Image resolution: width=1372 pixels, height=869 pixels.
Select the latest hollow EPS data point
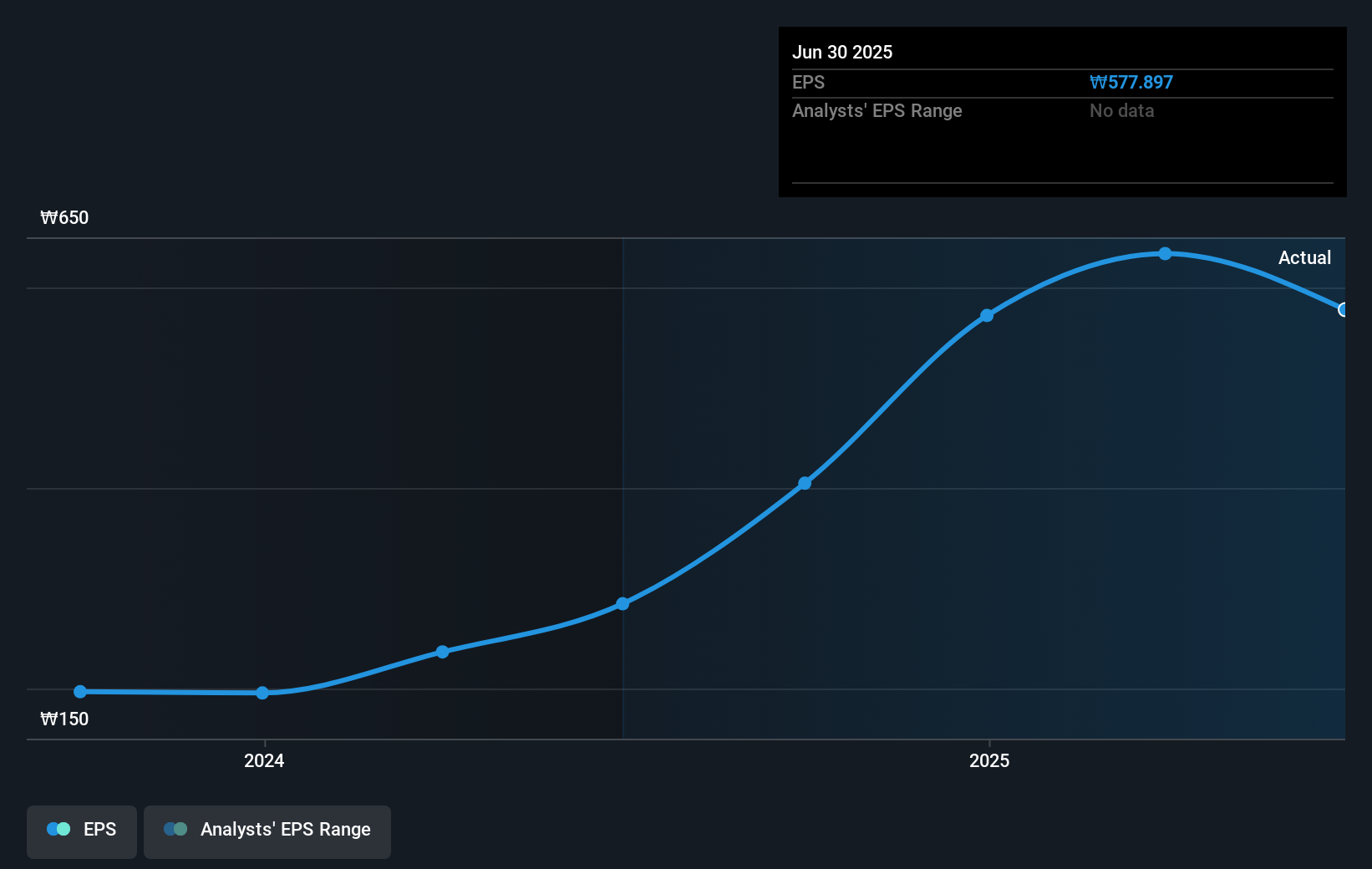pyautogui.click(x=1343, y=310)
